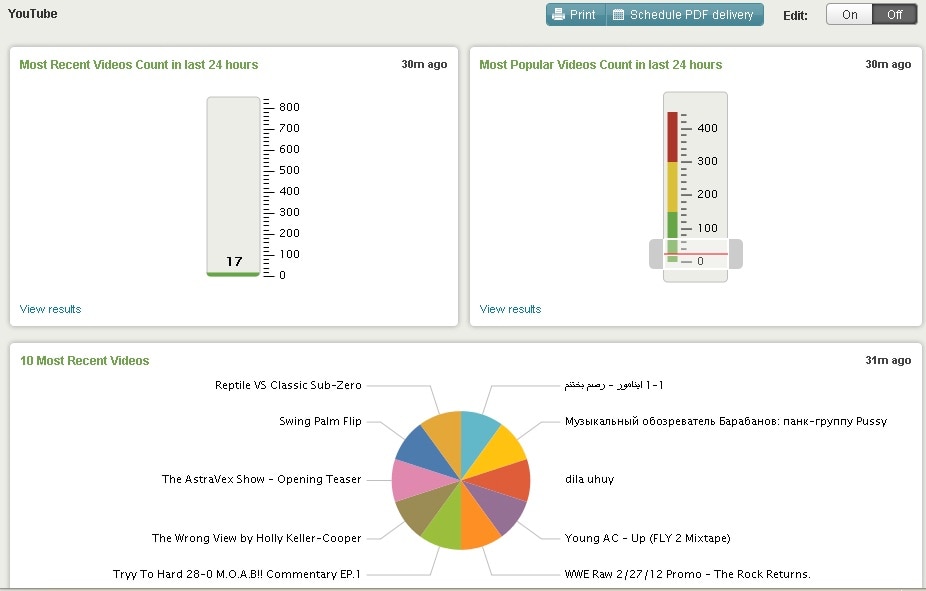
Task: Click the Schedule PDF delivery button text
Action: click(x=691, y=15)
